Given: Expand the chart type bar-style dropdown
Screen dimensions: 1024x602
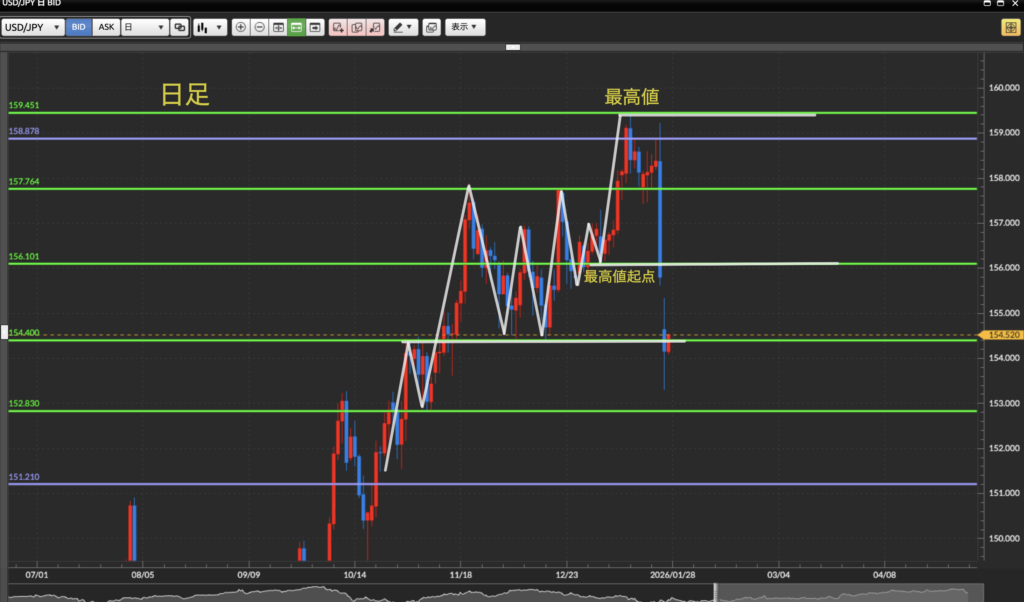Looking at the screenshot, I should pos(209,28).
